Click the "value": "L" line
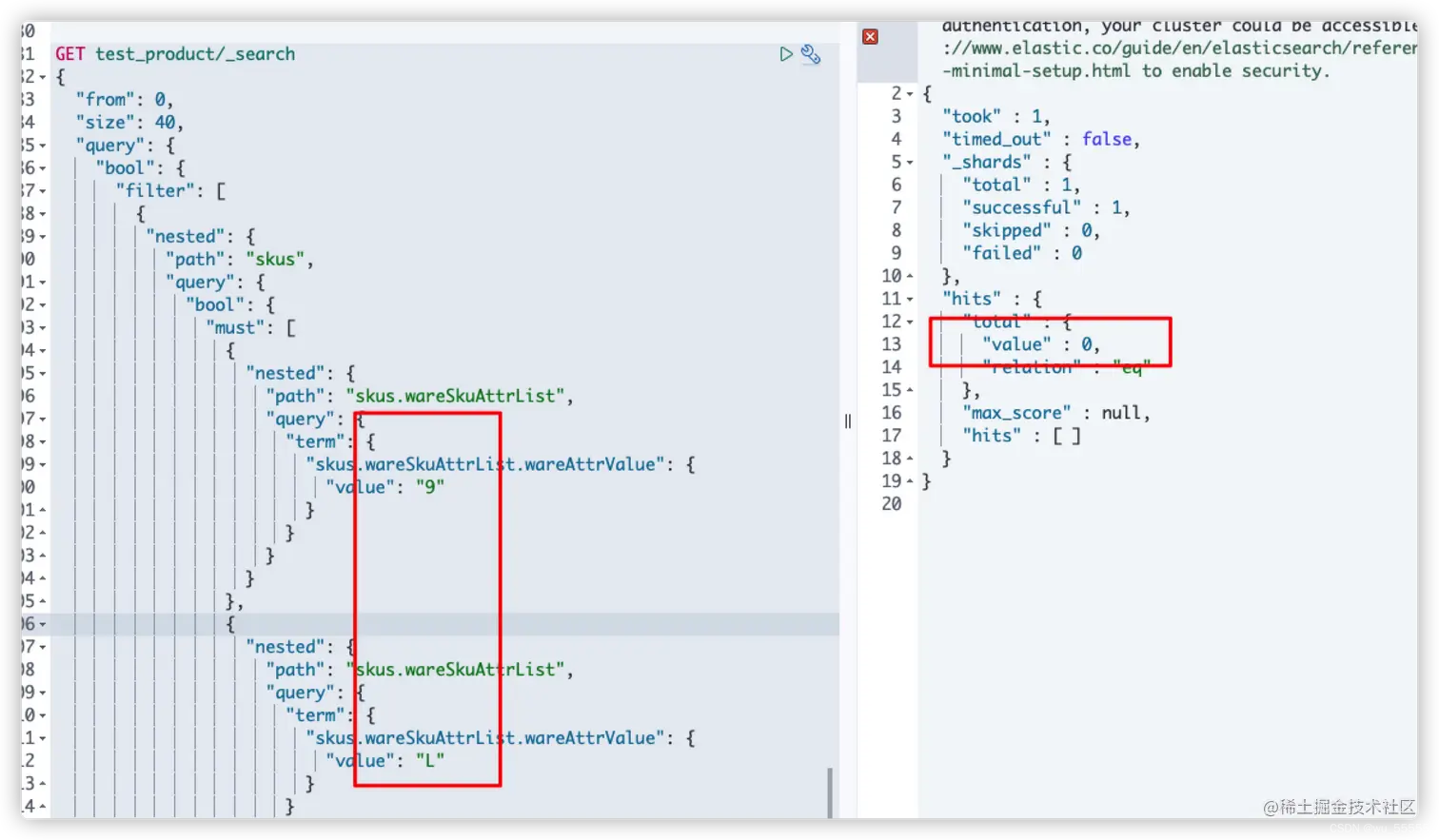Screen dimensions: 1439x840 point(384,761)
